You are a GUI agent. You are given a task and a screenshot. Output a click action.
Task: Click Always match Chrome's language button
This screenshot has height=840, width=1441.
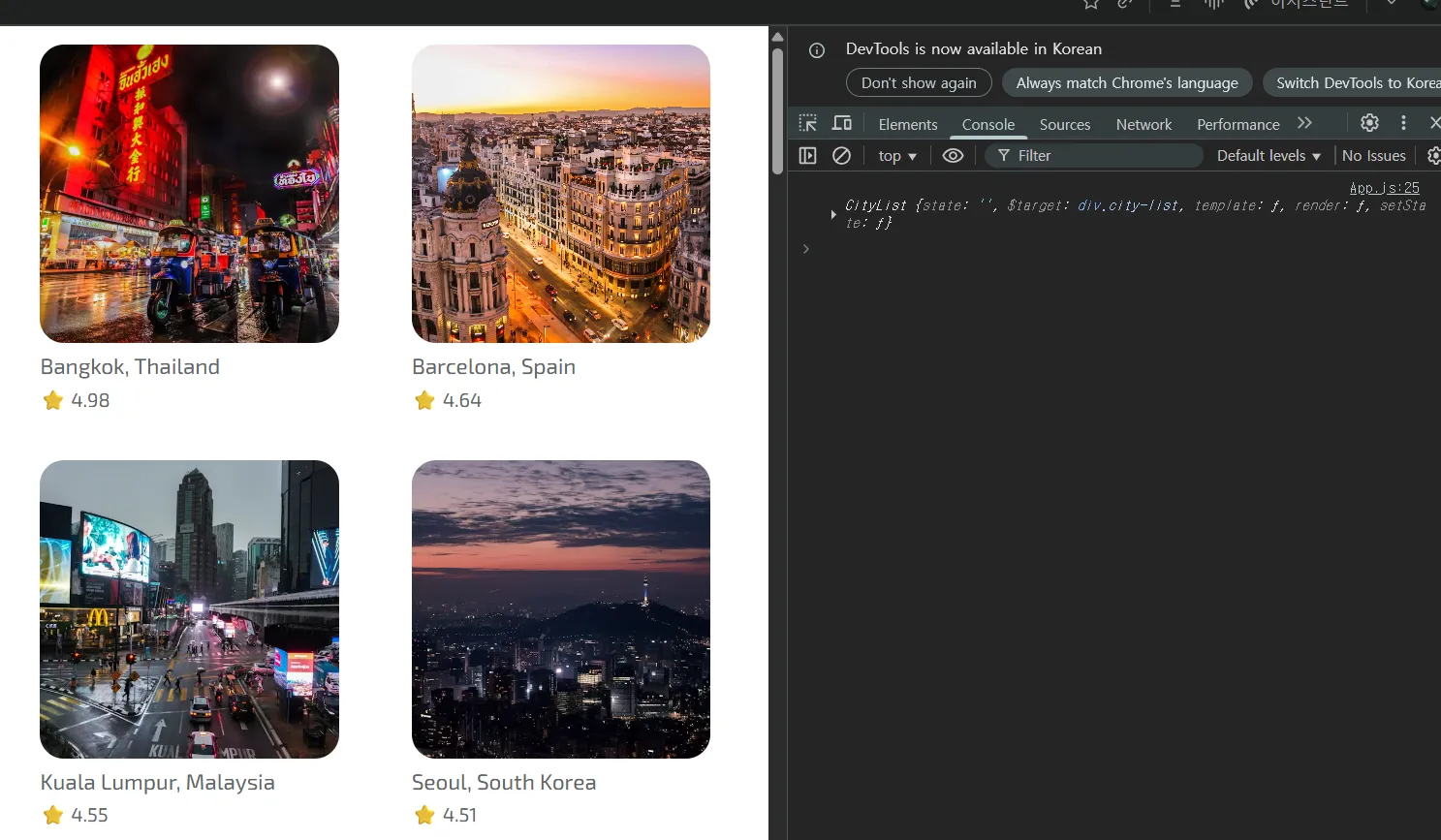1126,83
